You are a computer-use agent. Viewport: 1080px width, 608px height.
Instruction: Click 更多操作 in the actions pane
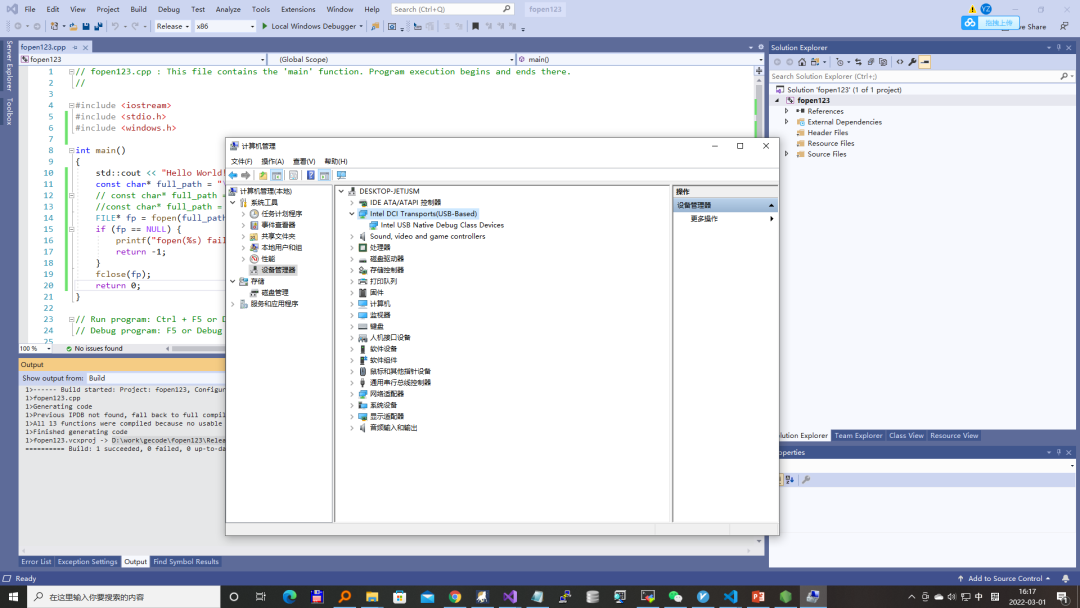coord(704,219)
